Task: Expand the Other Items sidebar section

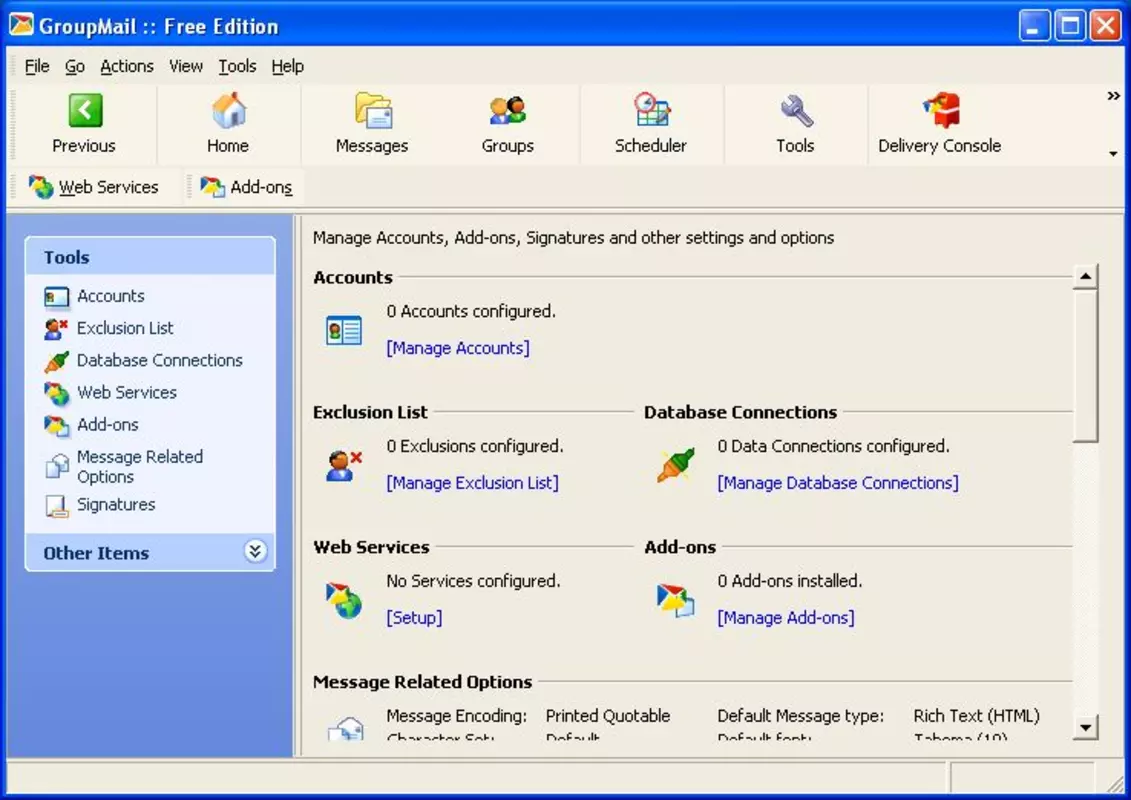Action: (x=255, y=552)
